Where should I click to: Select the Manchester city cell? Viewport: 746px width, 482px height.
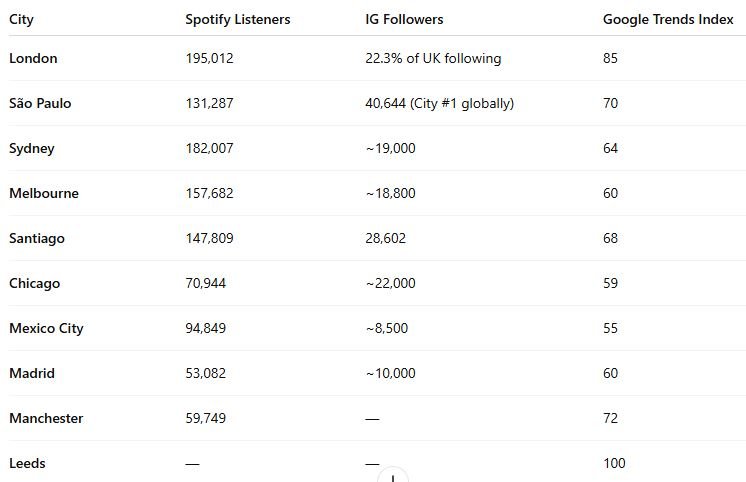click(46, 418)
